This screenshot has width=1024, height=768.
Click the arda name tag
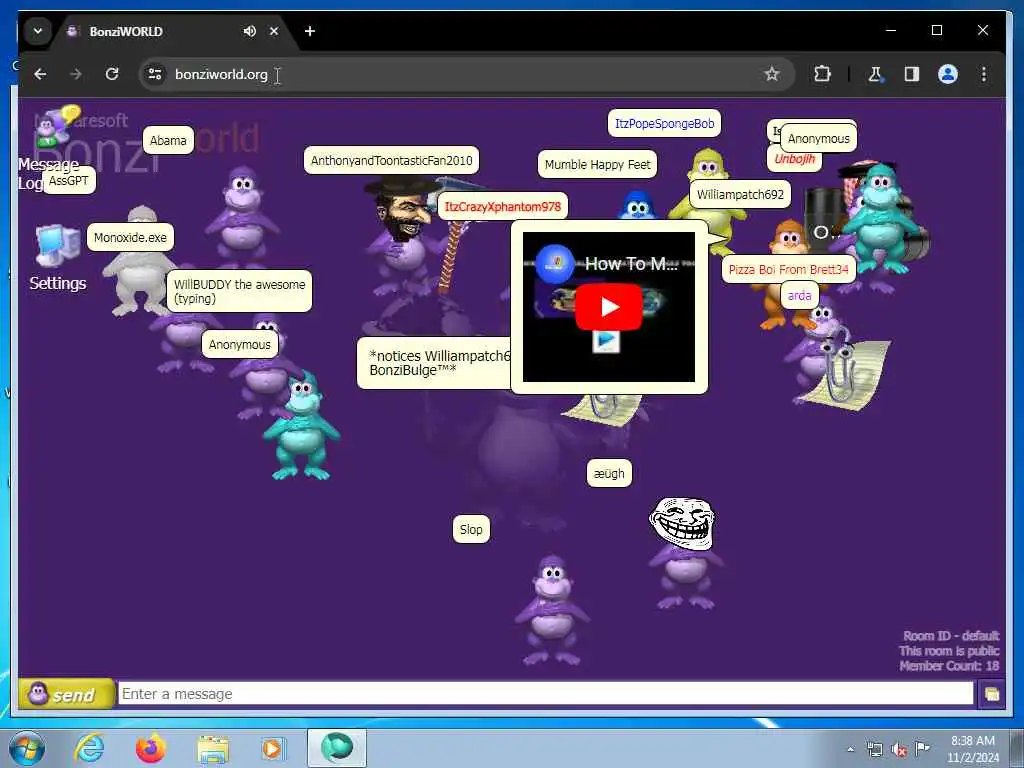[x=799, y=296]
